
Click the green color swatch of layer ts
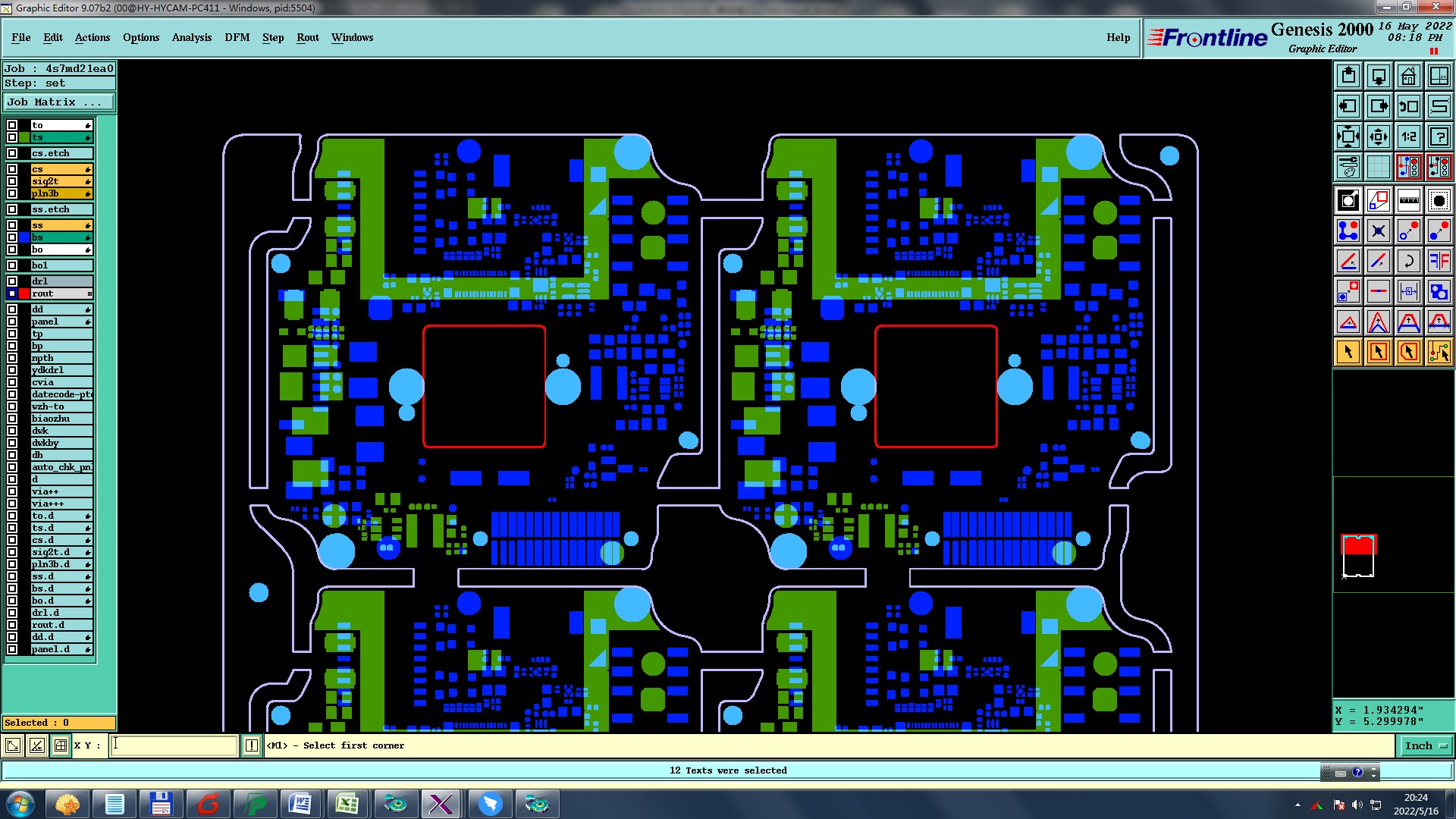tap(24, 137)
